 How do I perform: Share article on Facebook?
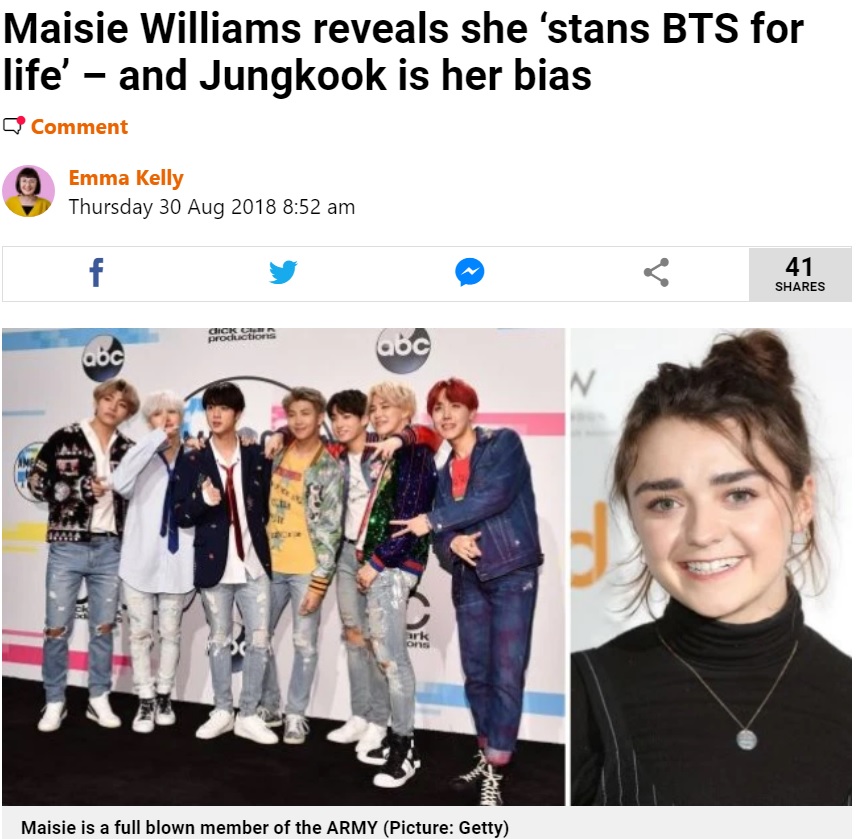click(96, 272)
